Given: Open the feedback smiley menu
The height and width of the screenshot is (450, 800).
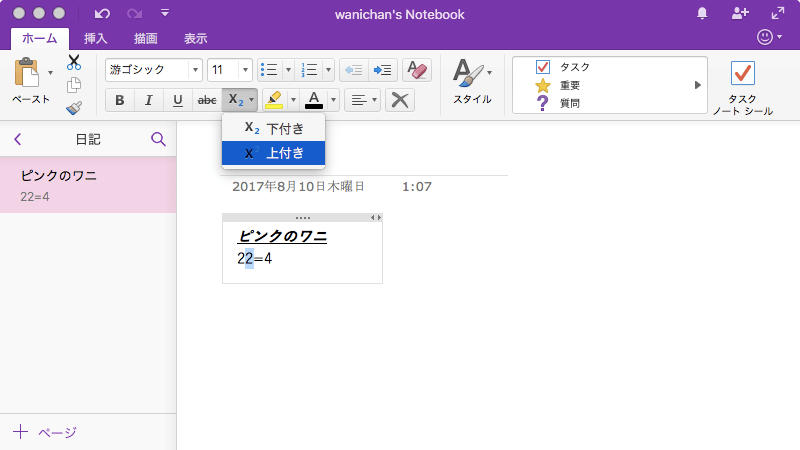Looking at the screenshot, I should click(x=769, y=37).
